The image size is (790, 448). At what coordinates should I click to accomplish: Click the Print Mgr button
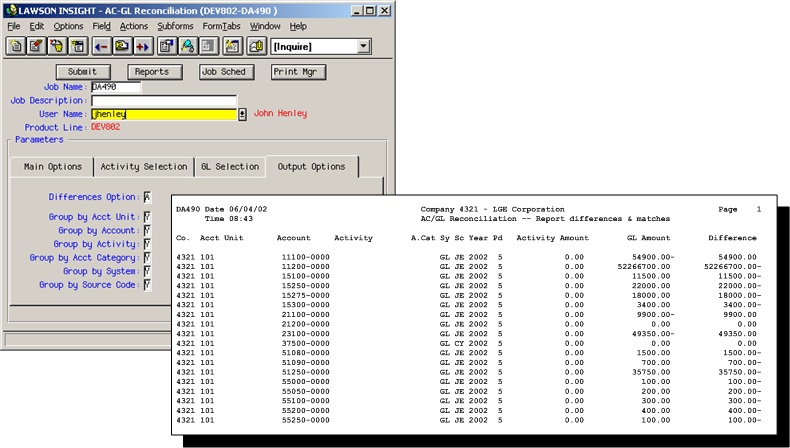pos(298,72)
